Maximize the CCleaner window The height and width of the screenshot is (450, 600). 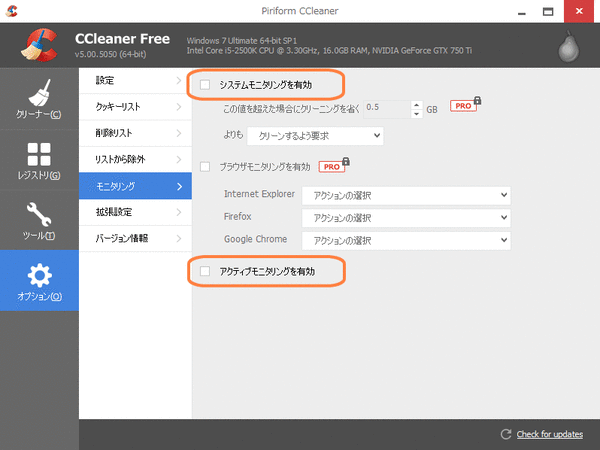click(548, 11)
